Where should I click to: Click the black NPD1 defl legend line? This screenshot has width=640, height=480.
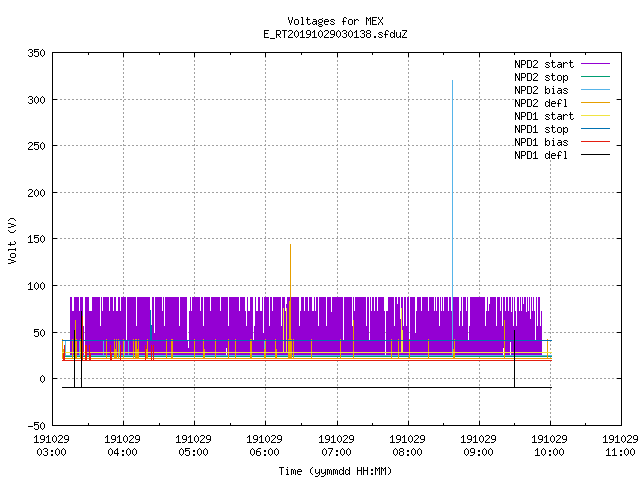tap(595, 155)
